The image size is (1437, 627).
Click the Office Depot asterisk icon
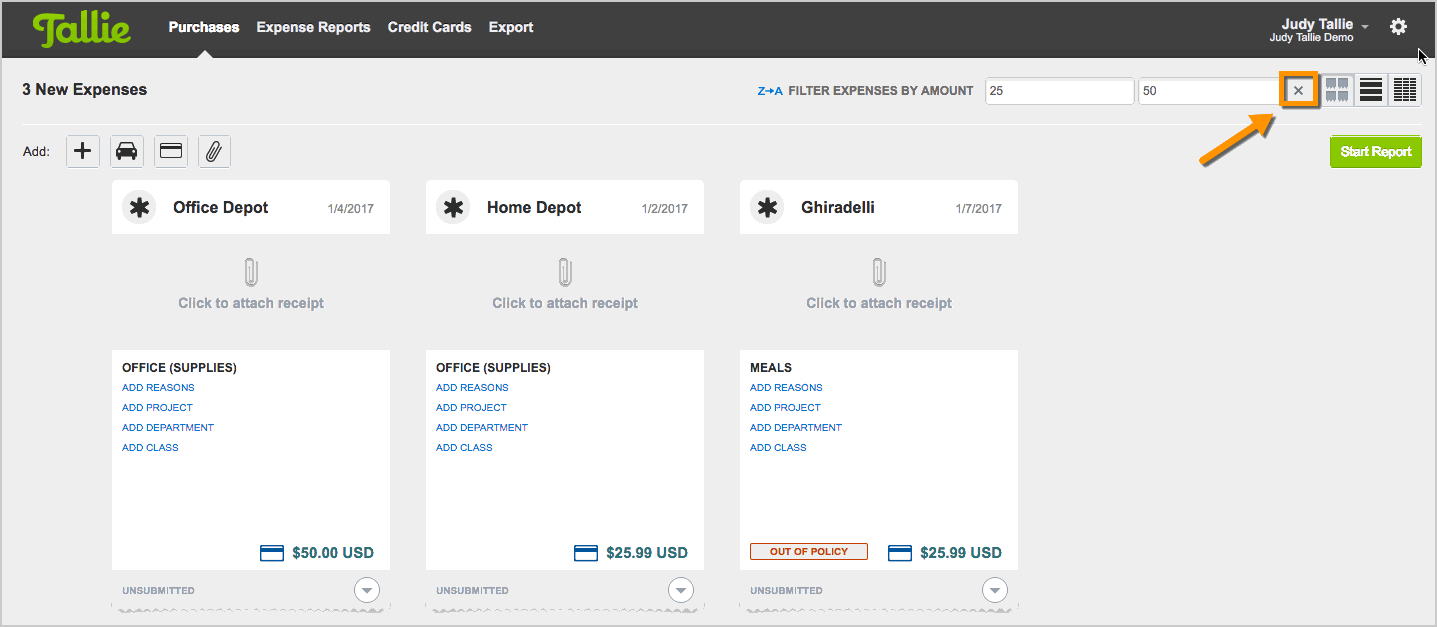click(x=139, y=207)
